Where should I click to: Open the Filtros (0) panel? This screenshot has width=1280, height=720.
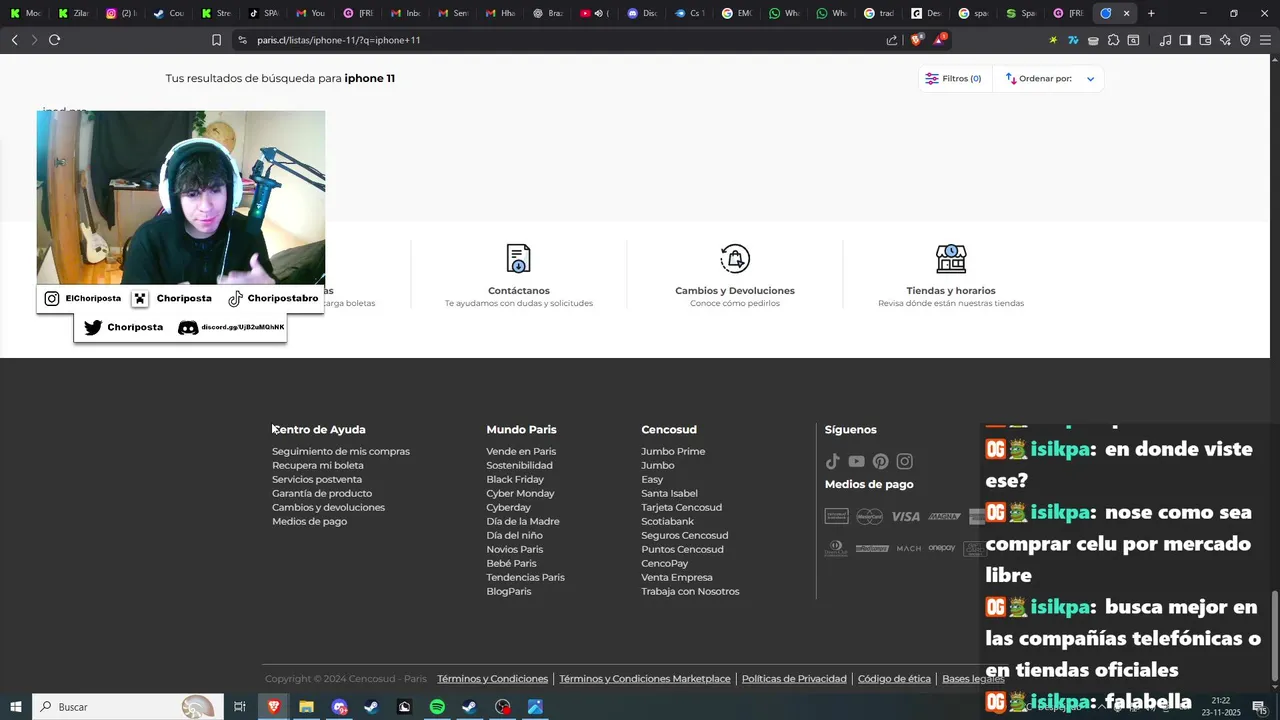[955, 78]
